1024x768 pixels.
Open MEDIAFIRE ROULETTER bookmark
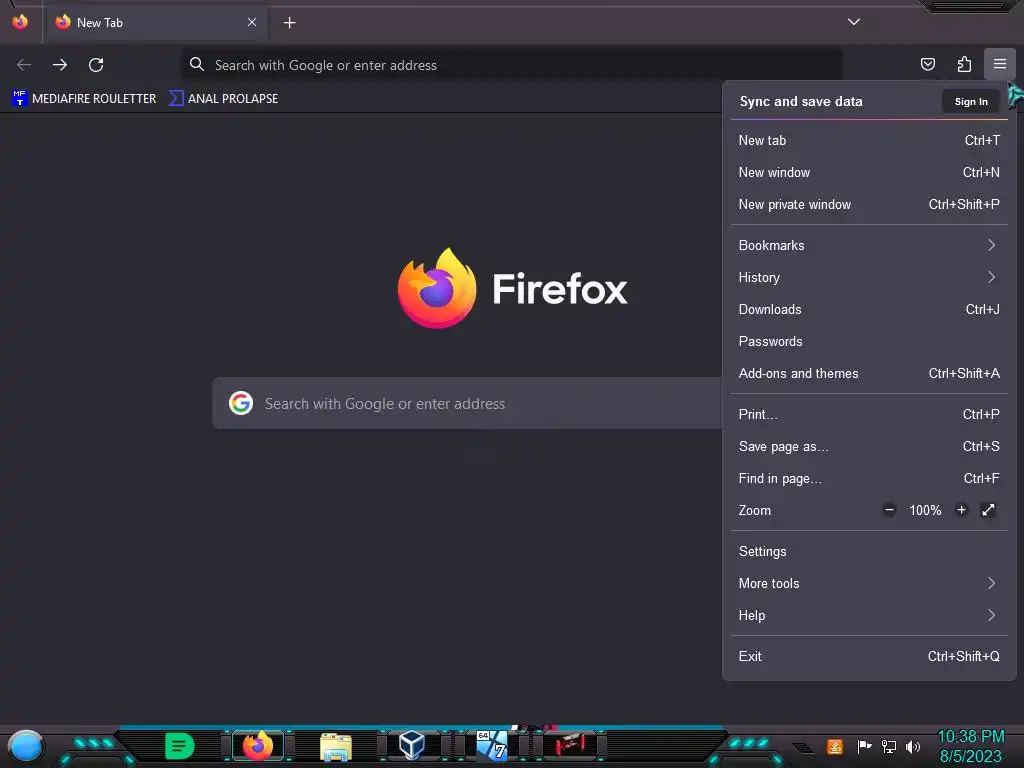click(84, 99)
